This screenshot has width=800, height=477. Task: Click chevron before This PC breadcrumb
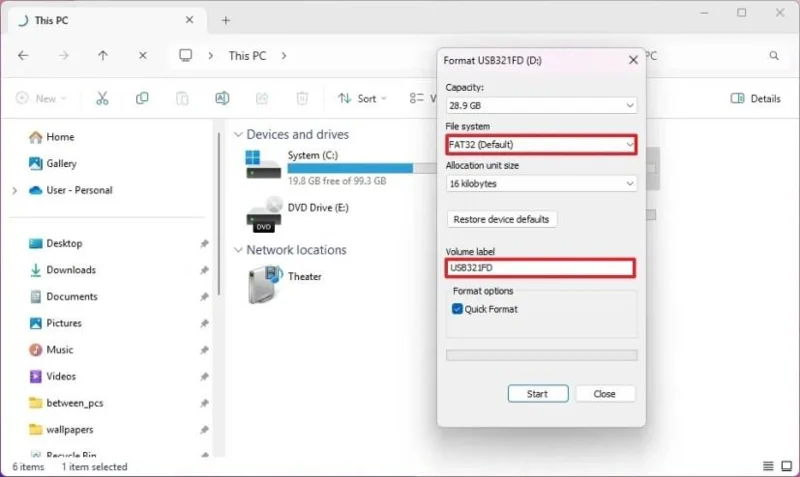(x=211, y=56)
